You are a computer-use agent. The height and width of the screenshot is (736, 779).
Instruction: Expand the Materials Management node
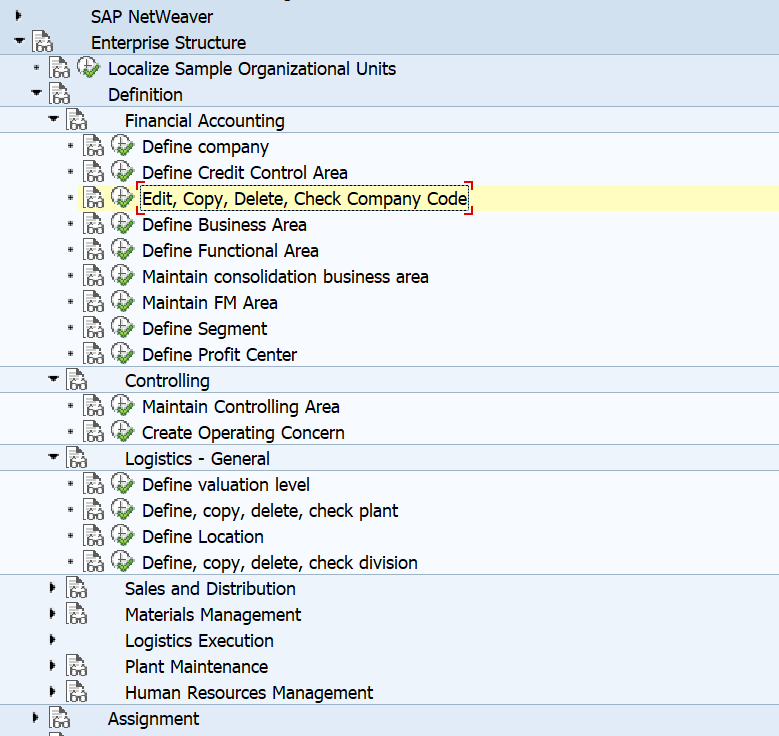(53, 614)
